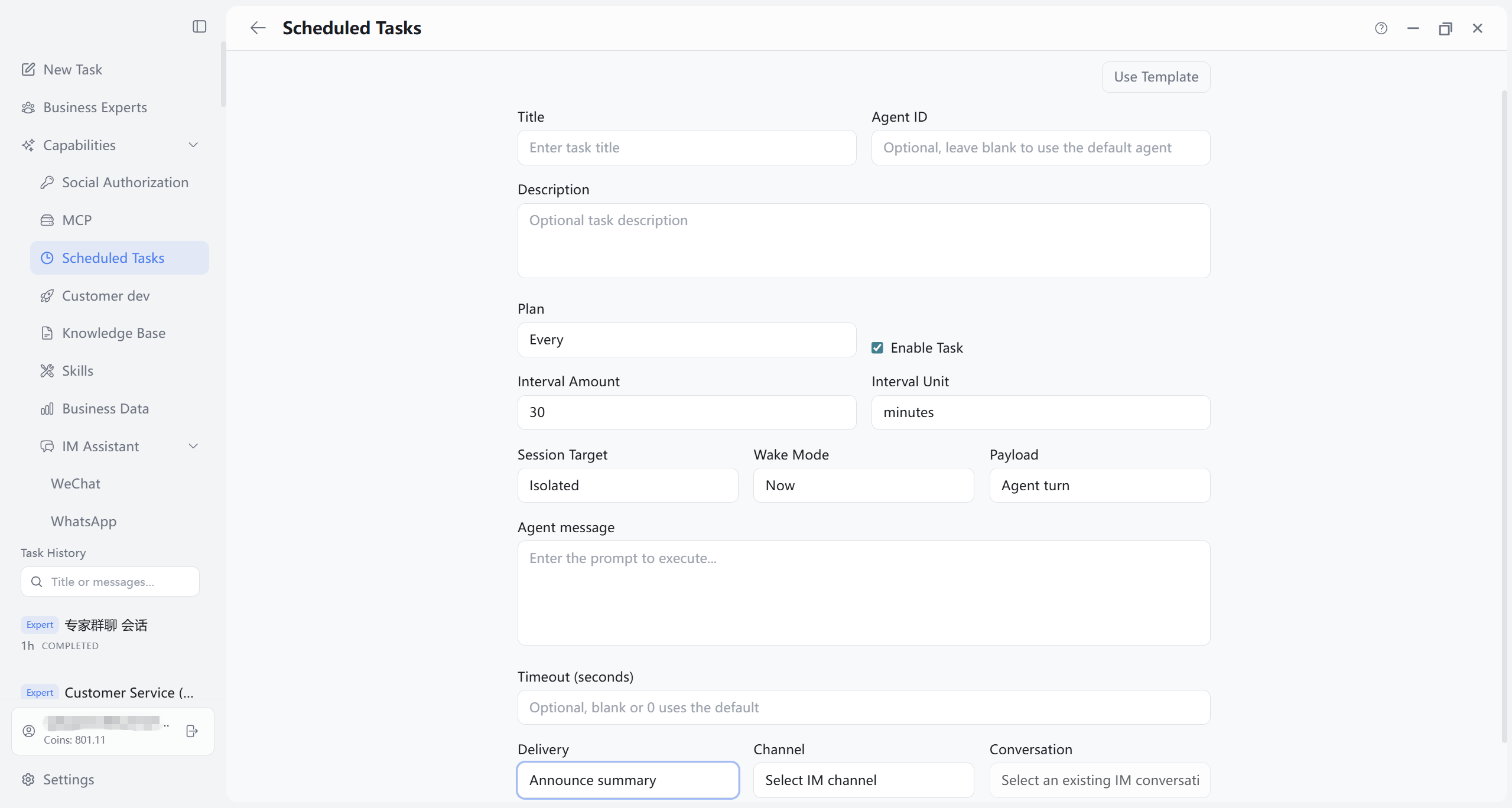
Task: Open the Delivery Announce summary dropdown
Action: (627, 780)
